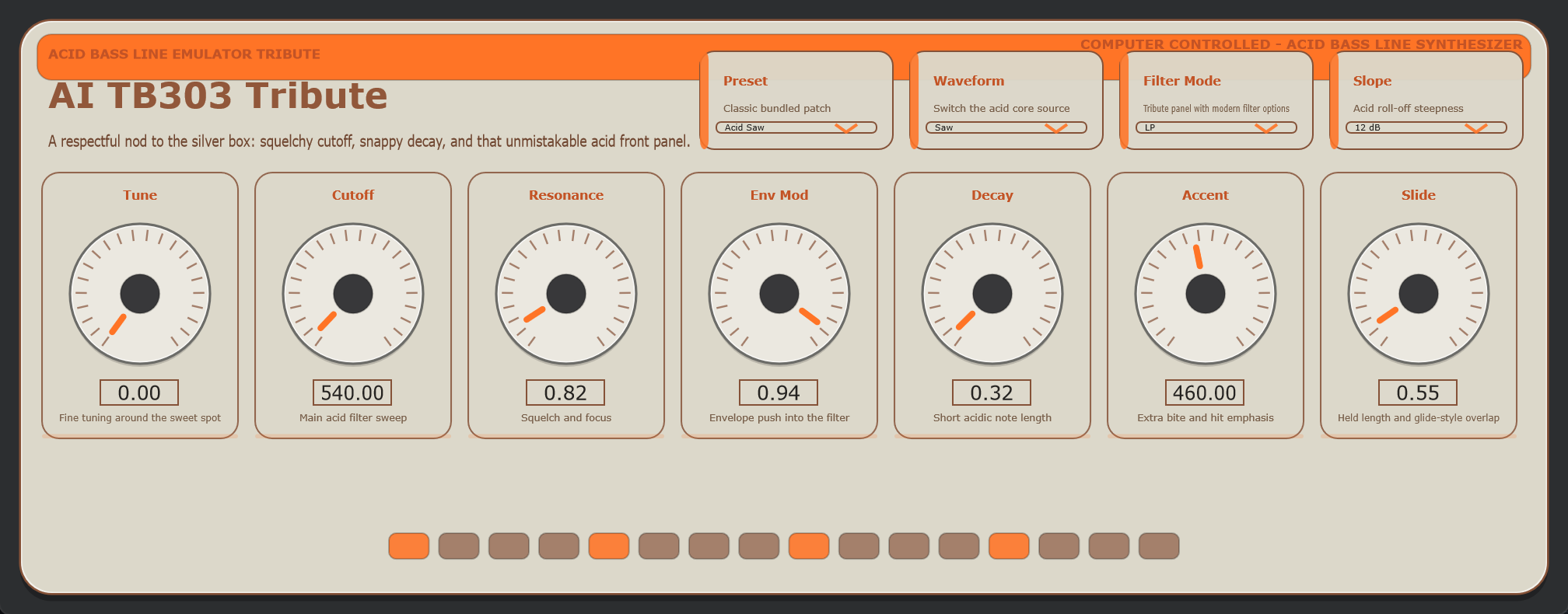Image resolution: width=1568 pixels, height=614 pixels.
Task: Toggle sequencer step 7
Action: coord(709,546)
